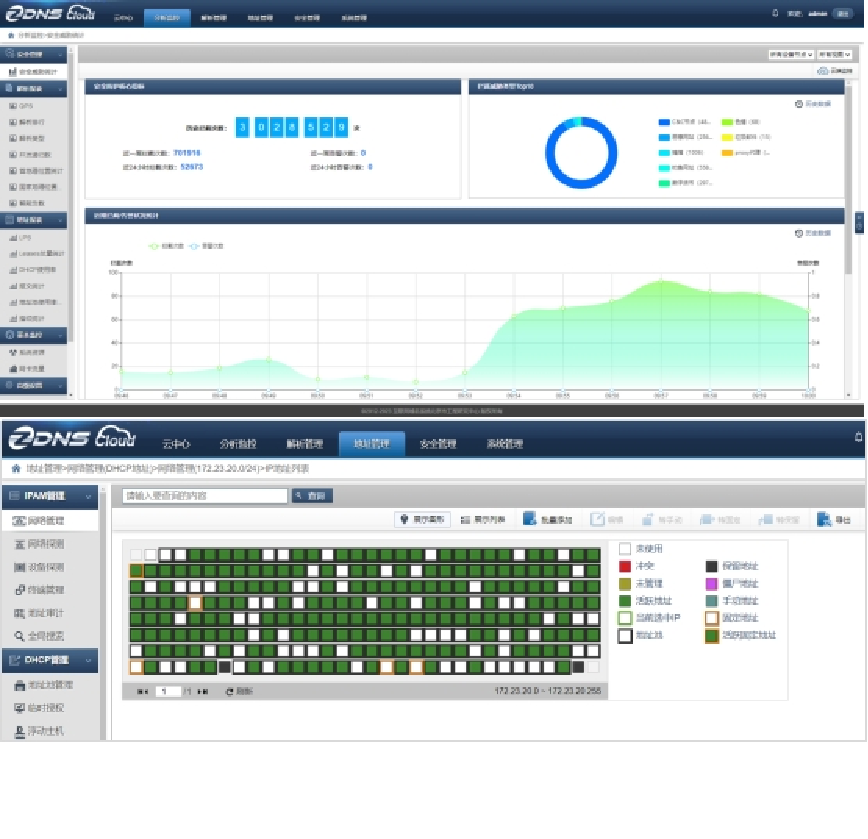This screenshot has height=839, width=868.
Task: Select the highlighted 分析监控 tab
Action: (166, 18)
